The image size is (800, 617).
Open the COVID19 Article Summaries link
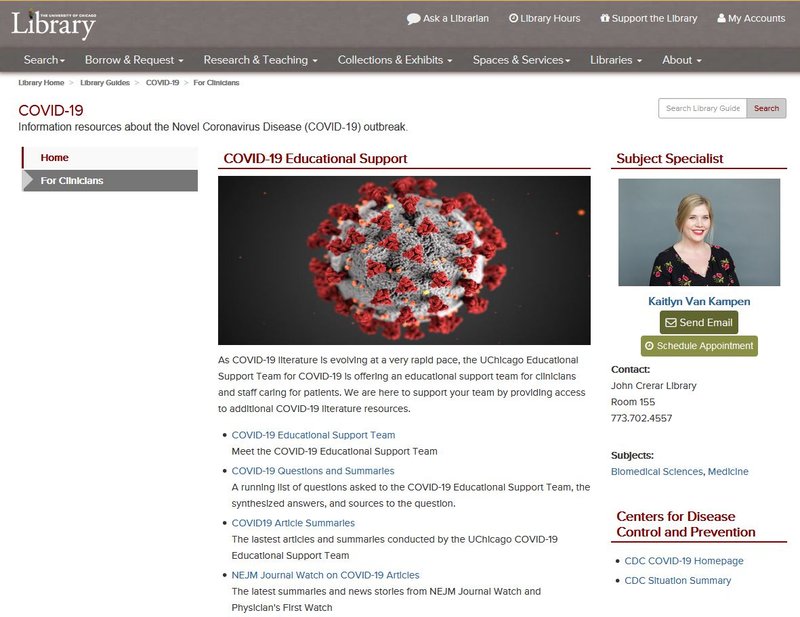(x=293, y=523)
